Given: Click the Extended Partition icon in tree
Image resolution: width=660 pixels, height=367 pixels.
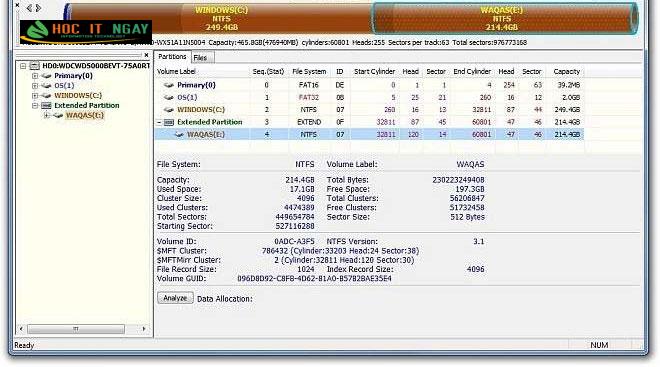Looking at the screenshot, I should coord(46,106).
